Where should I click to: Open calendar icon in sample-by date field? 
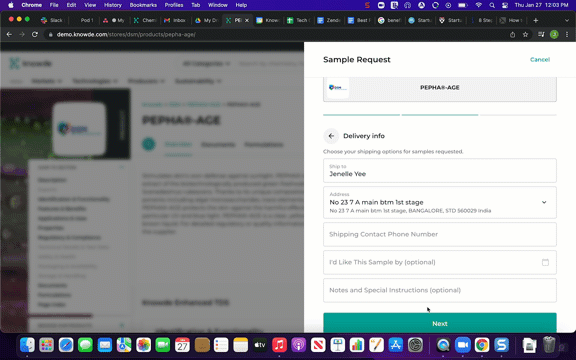point(545,262)
